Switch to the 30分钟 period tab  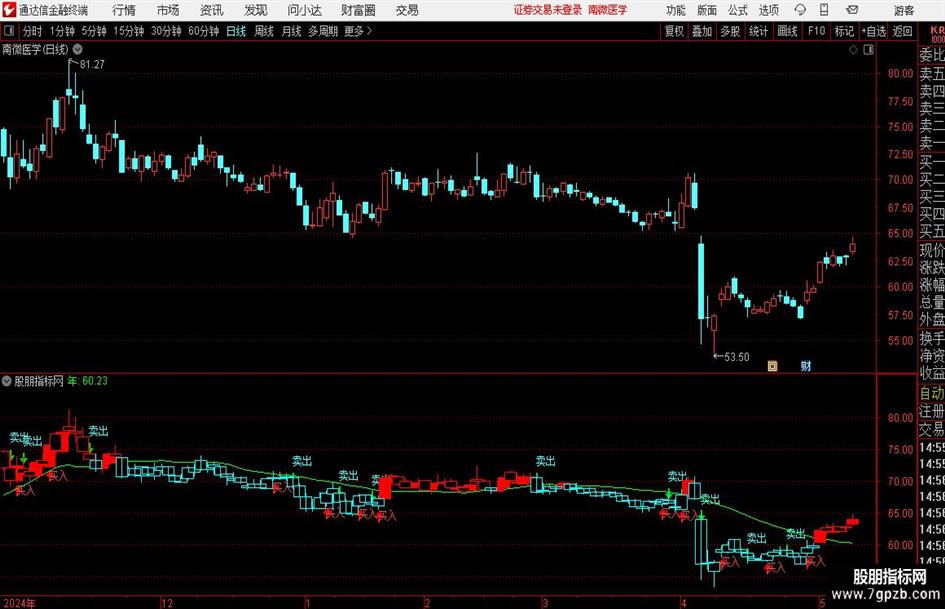[x=166, y=31]
